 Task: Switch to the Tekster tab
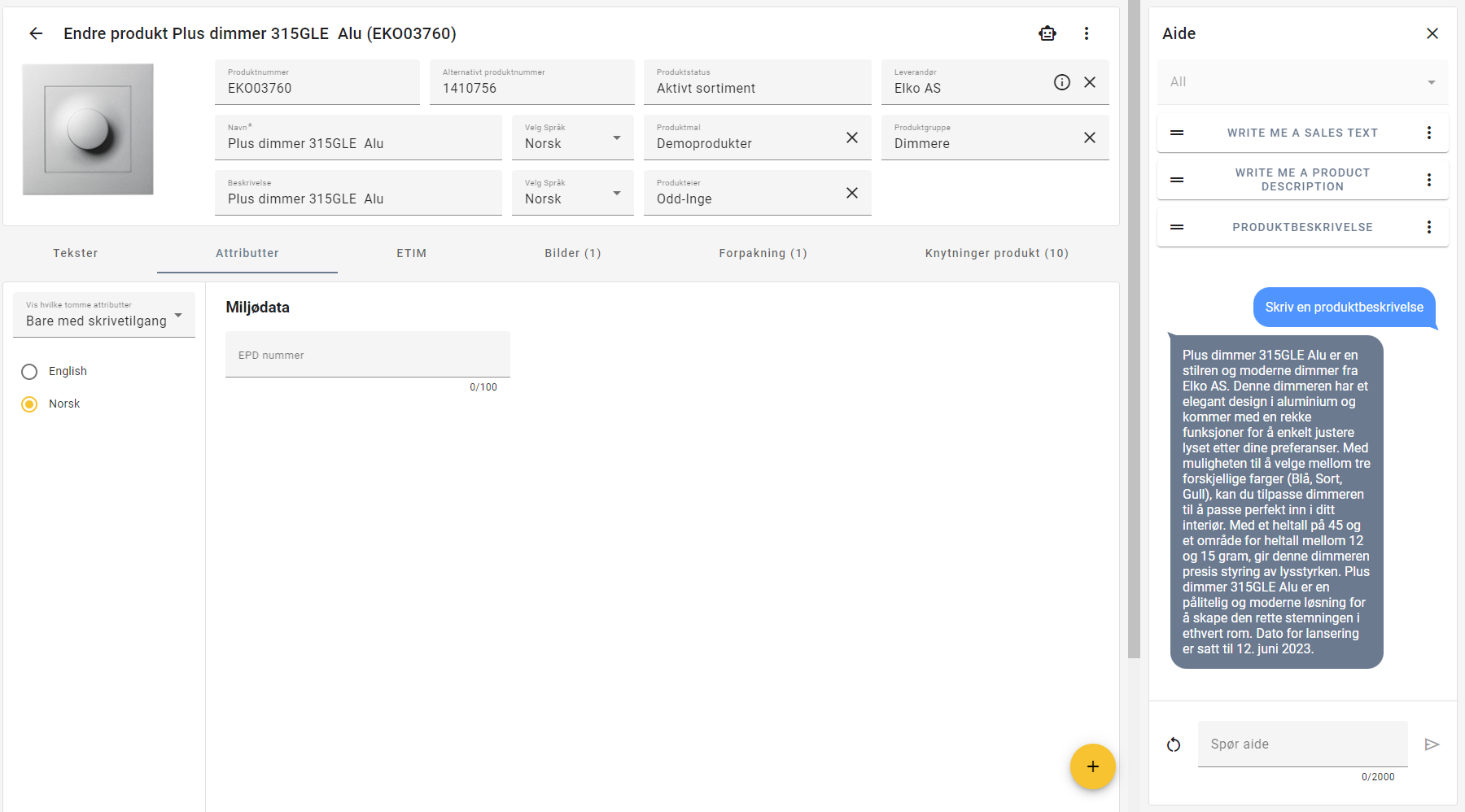point(76,253)
